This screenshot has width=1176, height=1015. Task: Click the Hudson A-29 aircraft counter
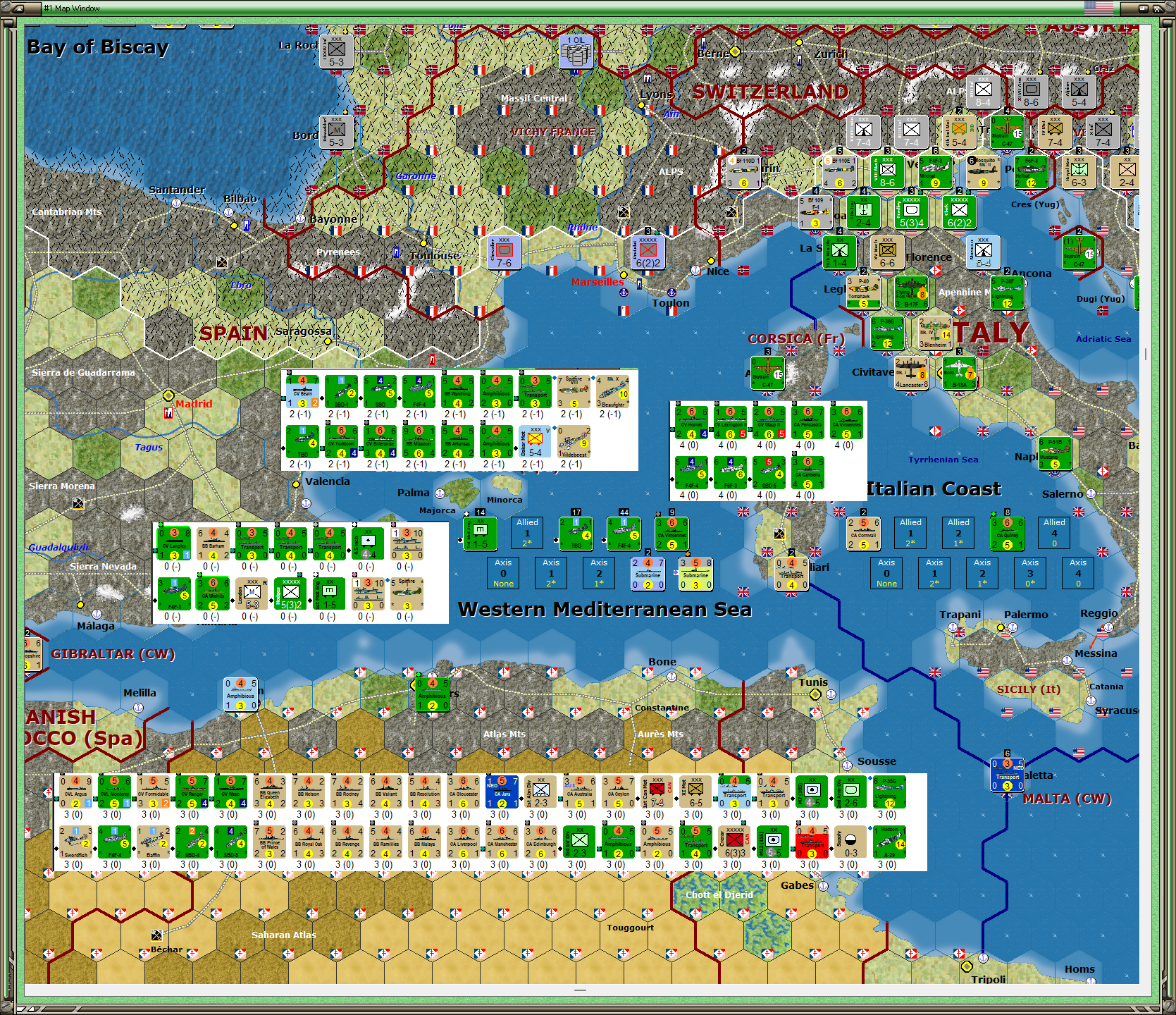[x=889, y=842]
